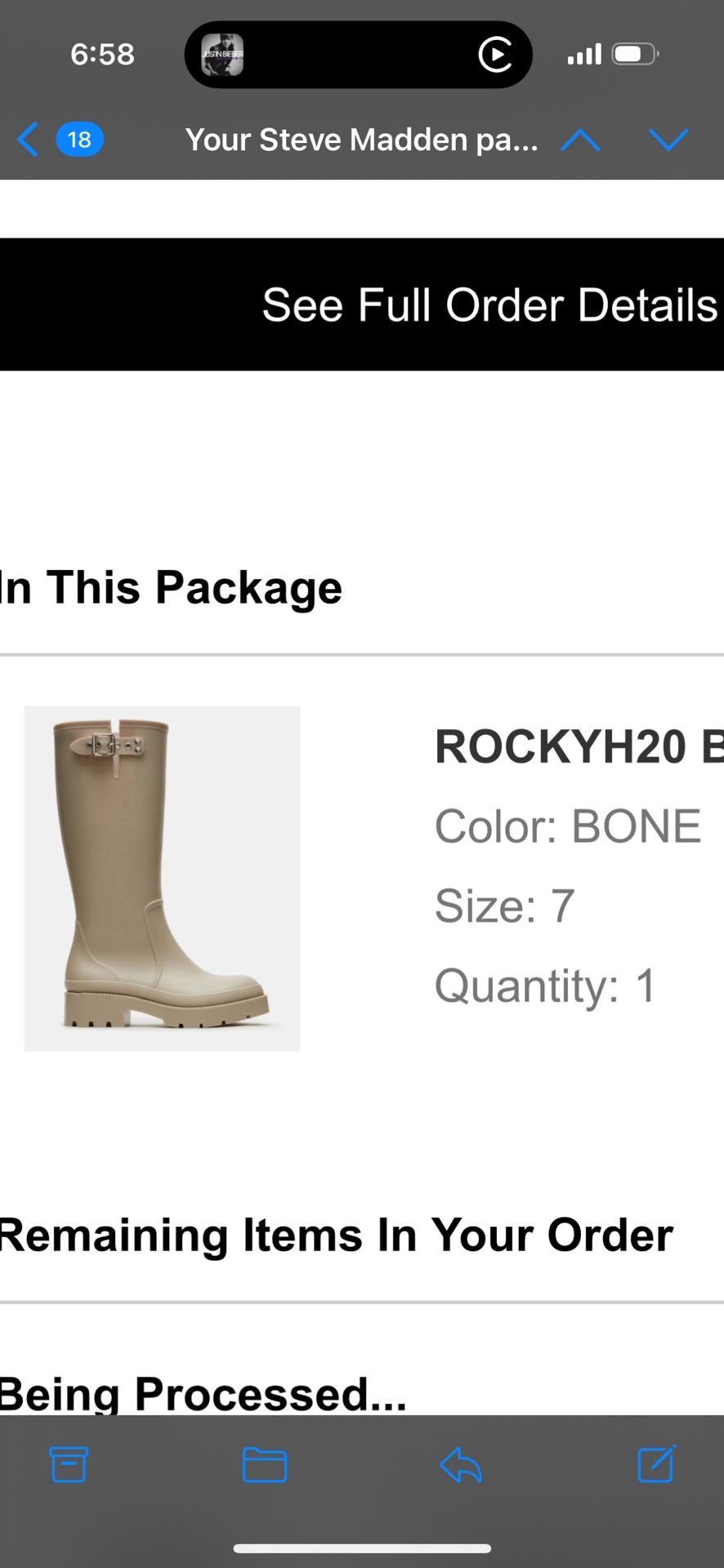Go to the next email with the down chevron
724x1568 pixels.
[x=669, y=140]
